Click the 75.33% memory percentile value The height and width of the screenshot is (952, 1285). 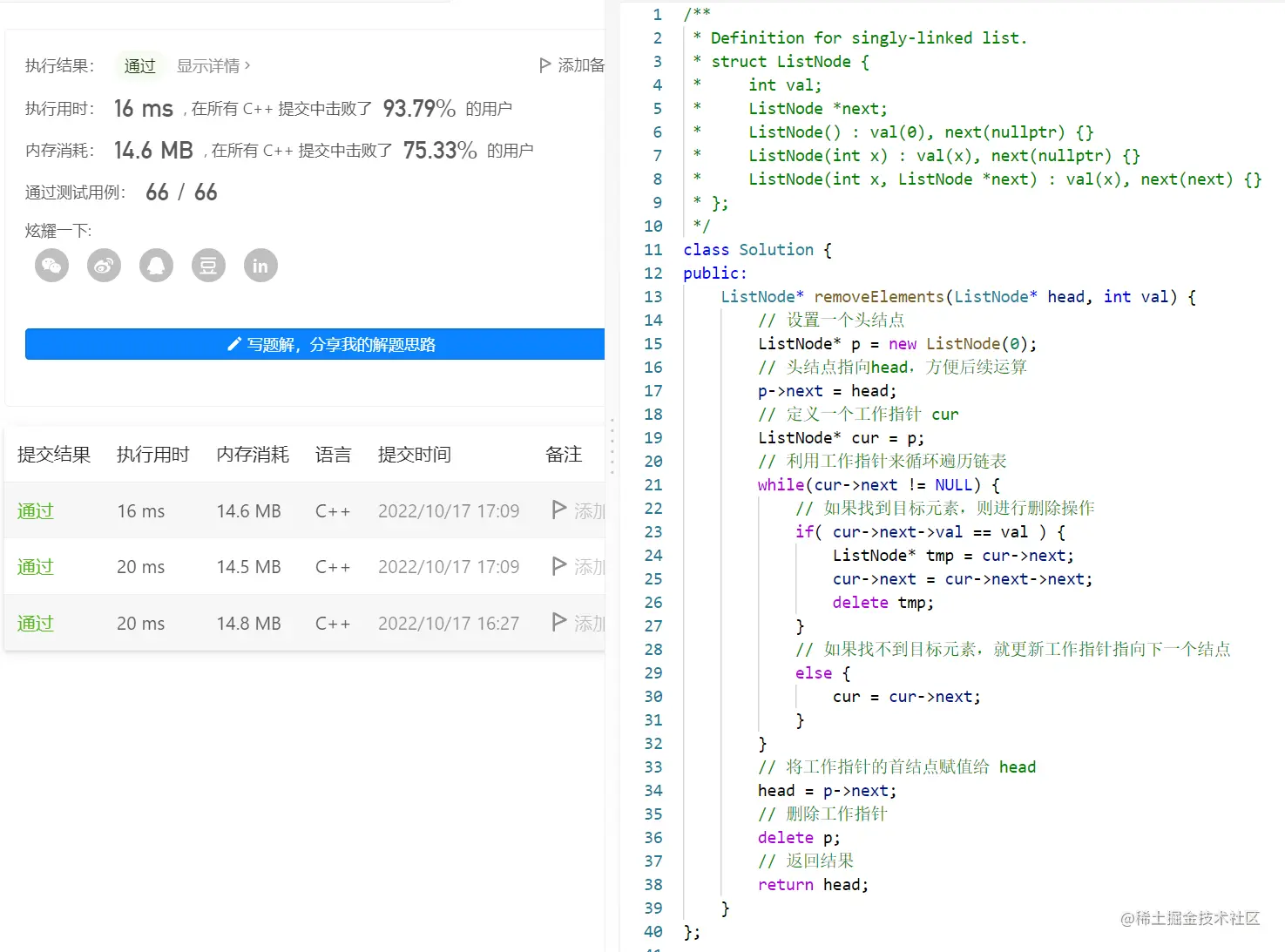[440, 150]
